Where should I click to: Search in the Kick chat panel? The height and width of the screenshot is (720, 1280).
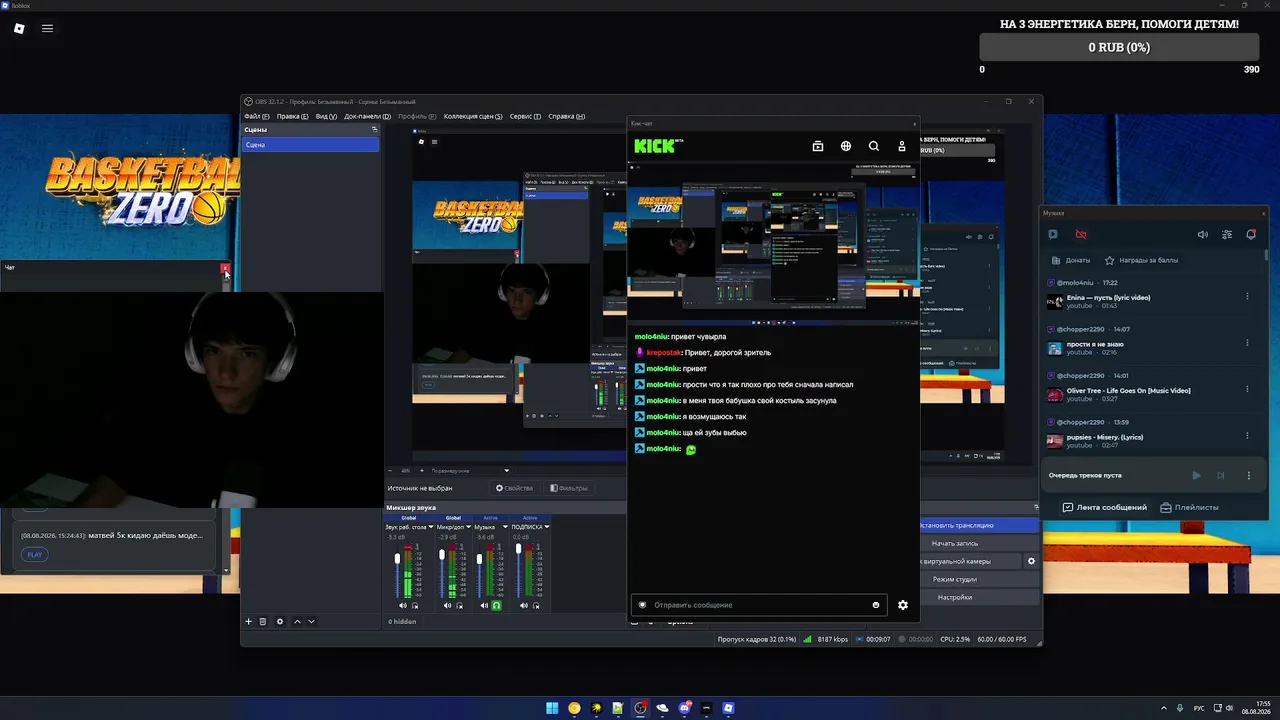pyautogui.click(x=874, y=146)
